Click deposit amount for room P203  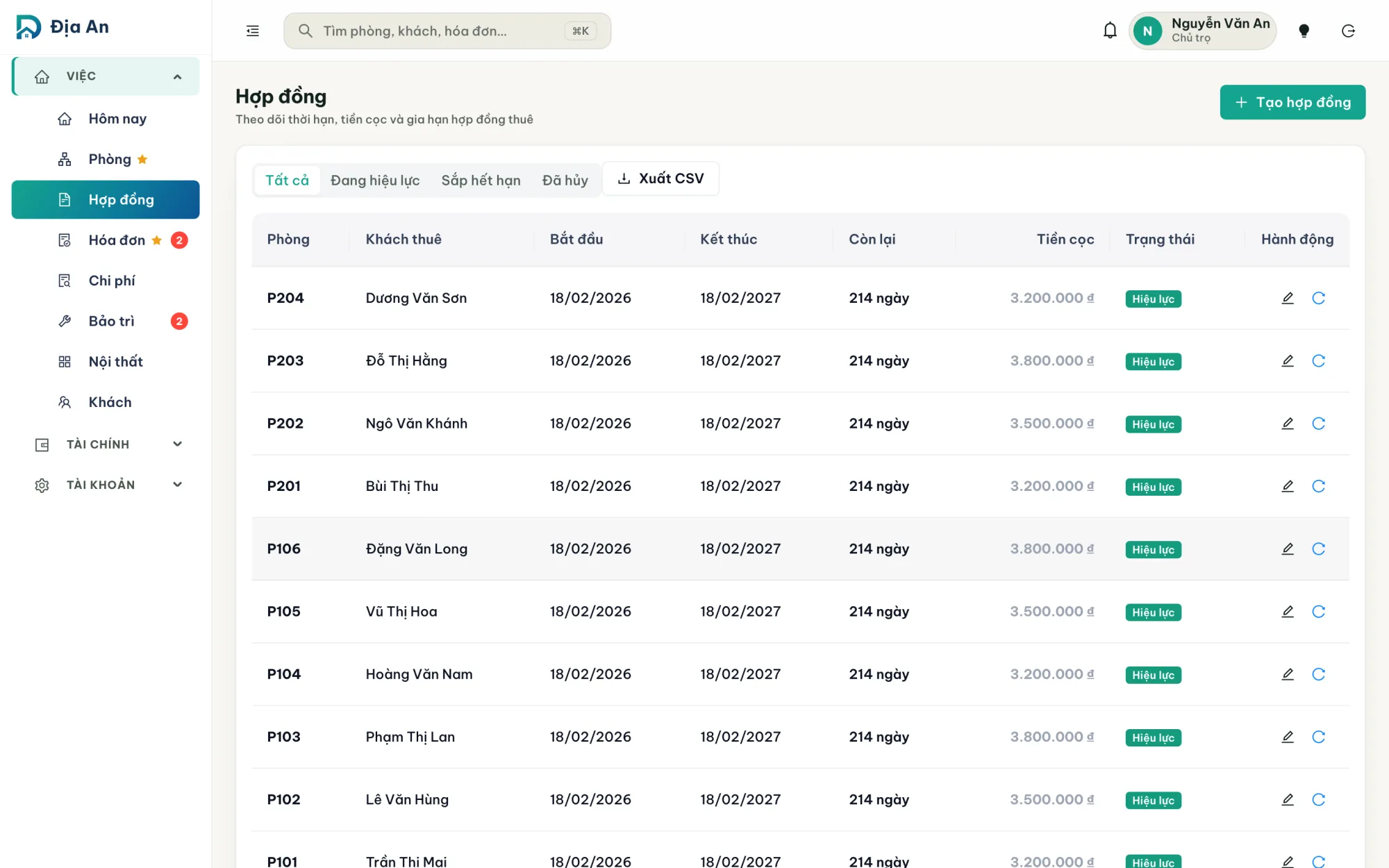1052,360
